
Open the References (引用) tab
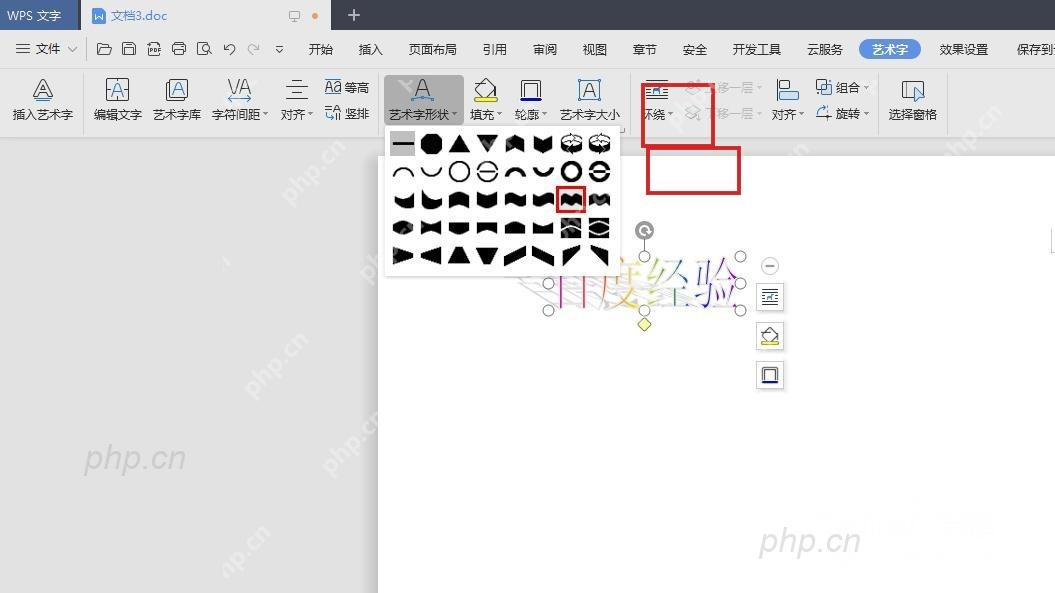point(495,49)
